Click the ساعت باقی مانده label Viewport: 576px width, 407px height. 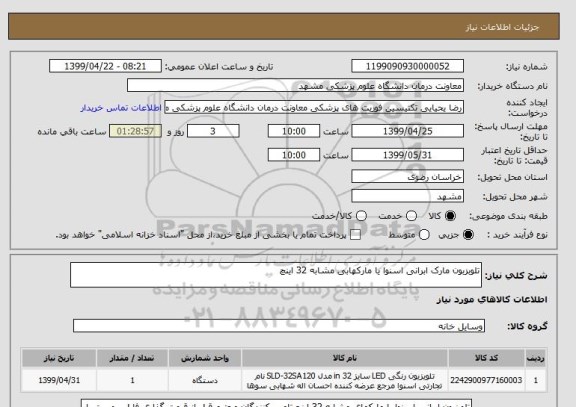coord(72,132)
